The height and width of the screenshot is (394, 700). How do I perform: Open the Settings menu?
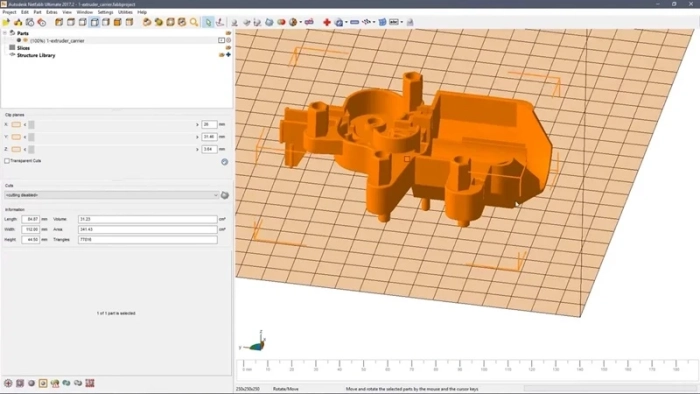tap(105, 12)
